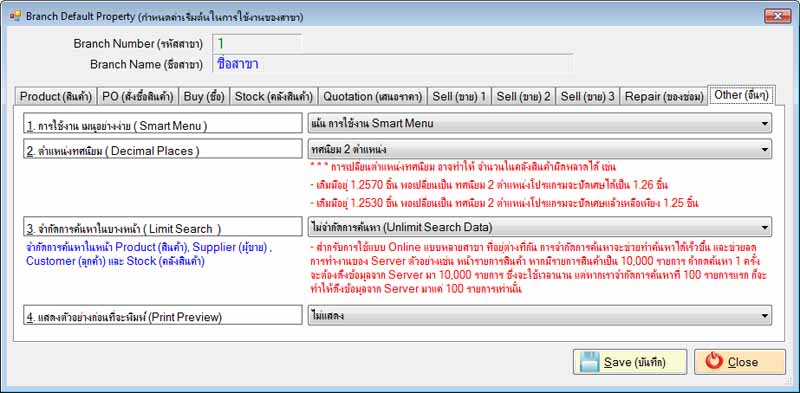Click the Branch Name field
Image resolution: width=800 pixels, height=393 pixels.
392,64
